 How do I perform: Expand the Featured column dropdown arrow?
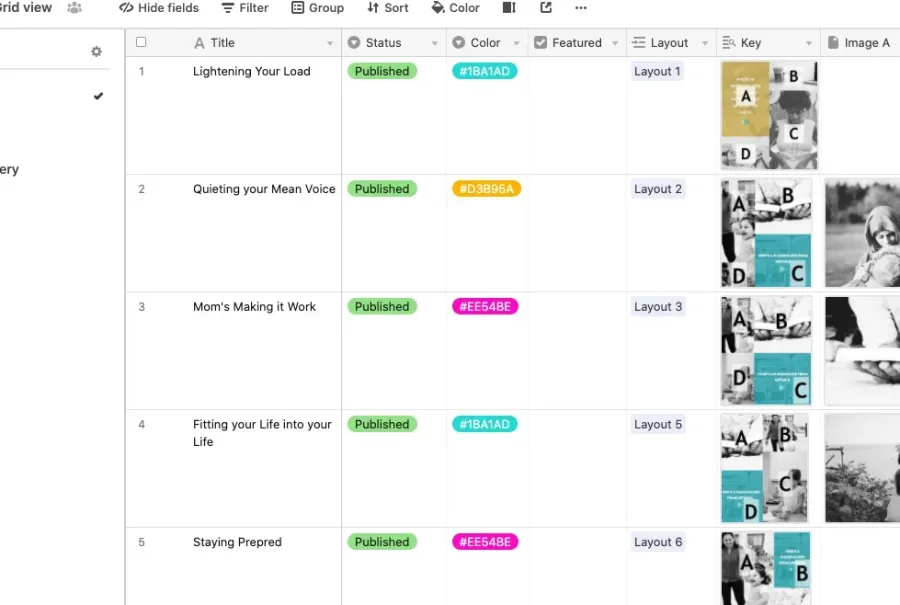click(x=615, y=44)
